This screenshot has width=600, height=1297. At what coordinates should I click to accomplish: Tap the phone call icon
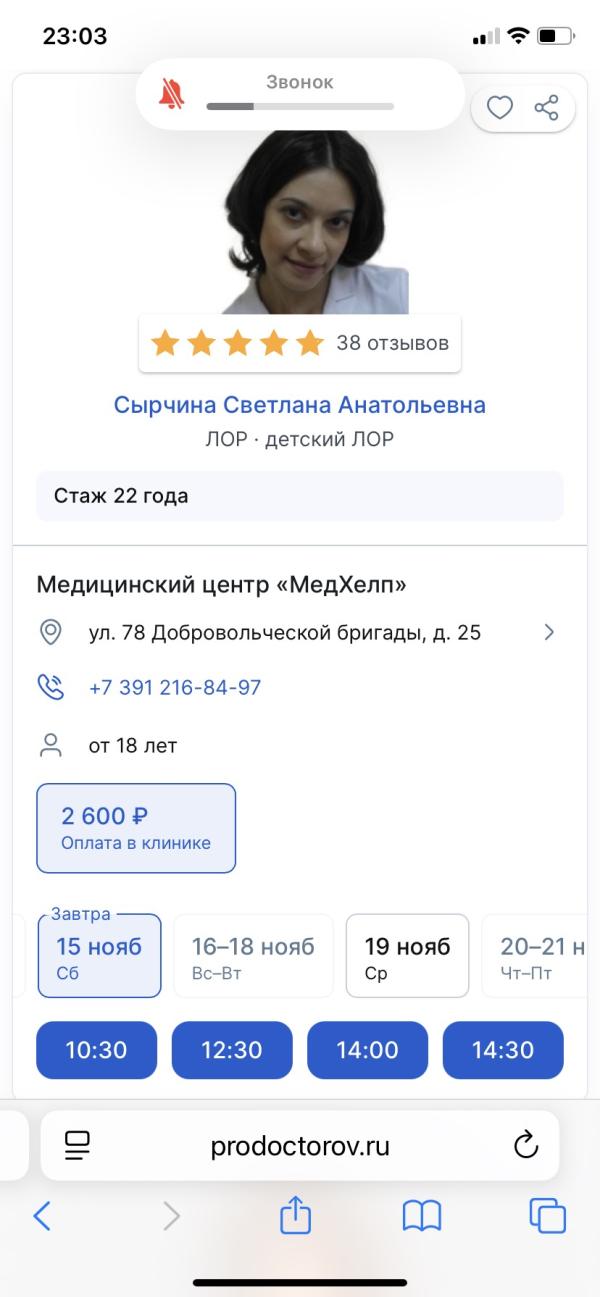point(50,688)
